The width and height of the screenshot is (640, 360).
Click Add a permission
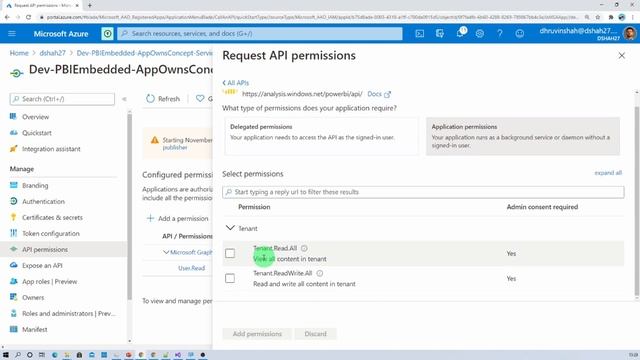[178, 218]
